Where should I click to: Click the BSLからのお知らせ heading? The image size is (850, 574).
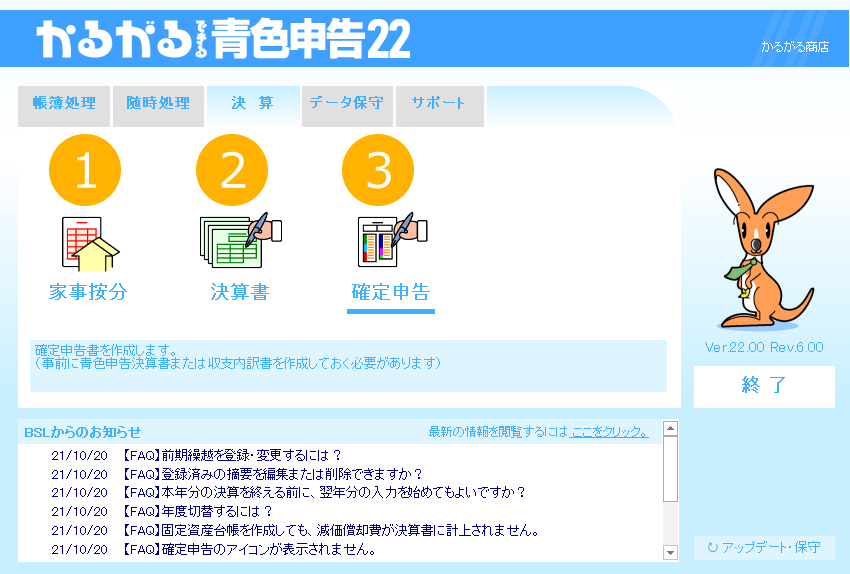pos(82,432)
